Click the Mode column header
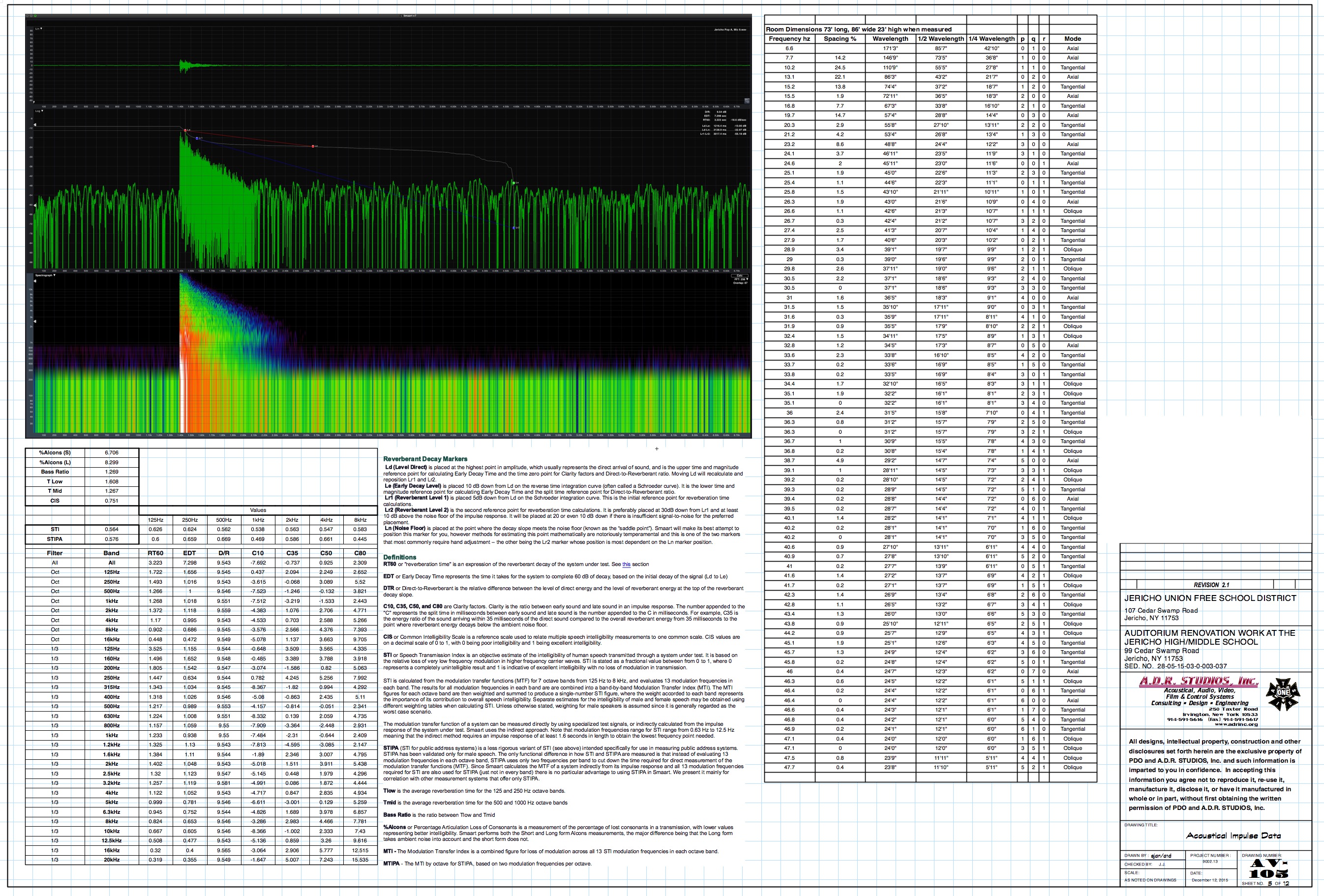Viewport: 1324px width, 896px height. click(1073, 39)
